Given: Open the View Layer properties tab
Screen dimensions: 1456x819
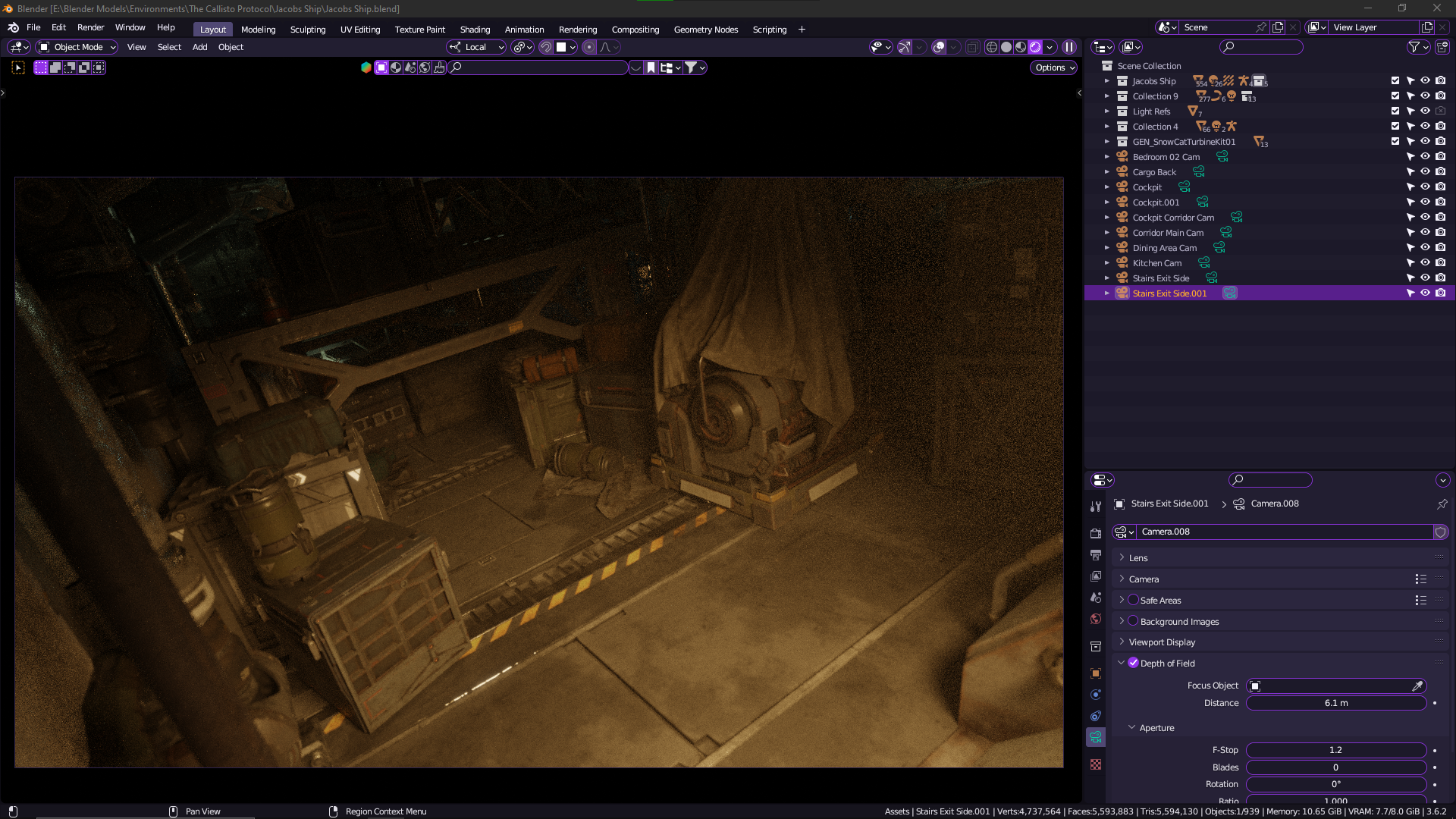Looking at the screenshot, I should [1096, 576].
